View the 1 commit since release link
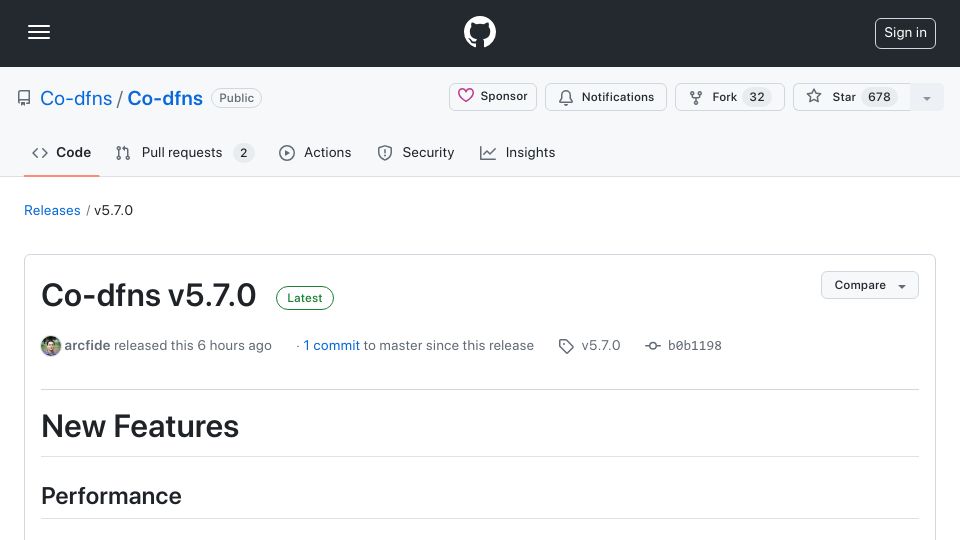The width and height of the screenshot is (960, 540). pos(331,345)
